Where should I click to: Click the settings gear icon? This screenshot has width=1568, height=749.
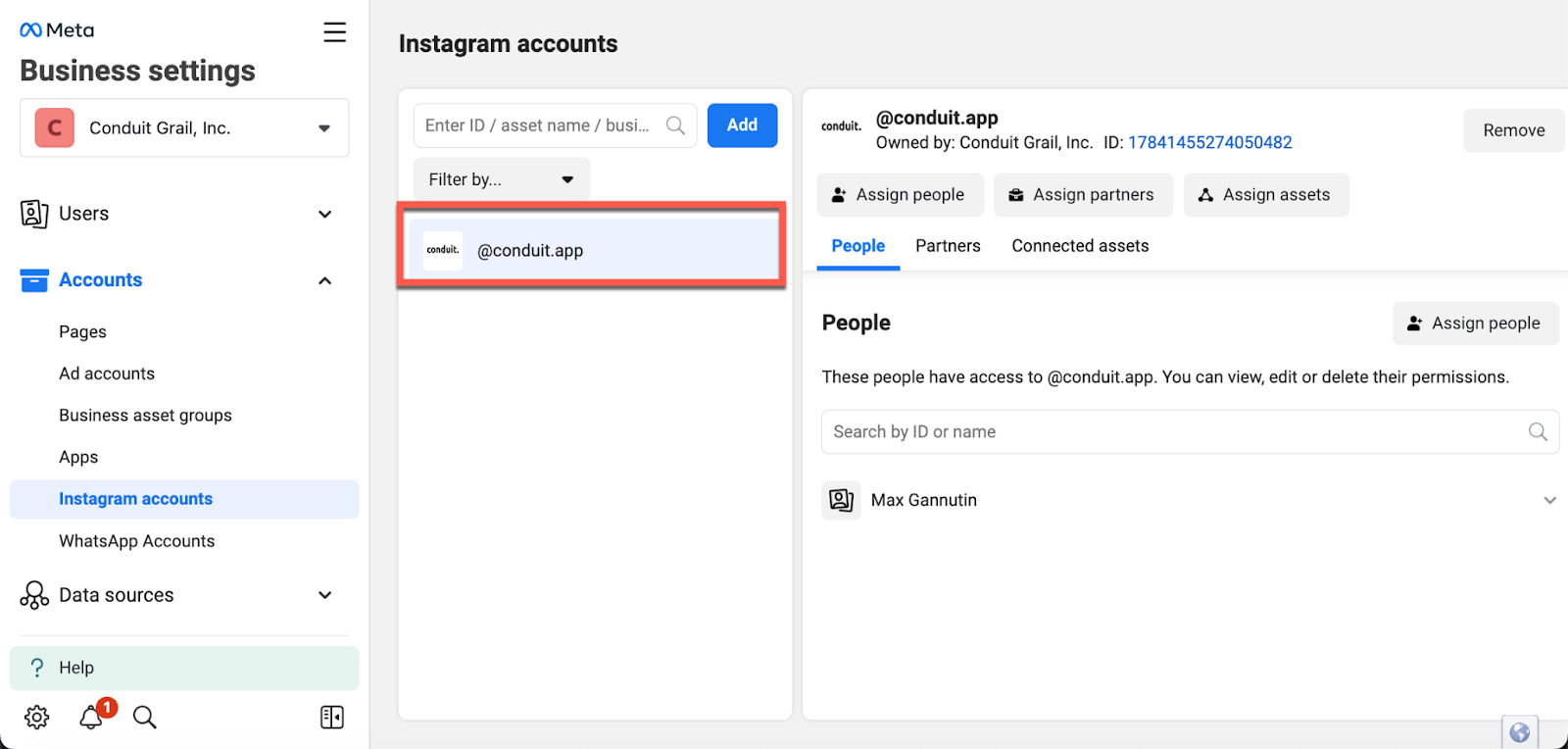pyautogui.click(x=37, y=717)
